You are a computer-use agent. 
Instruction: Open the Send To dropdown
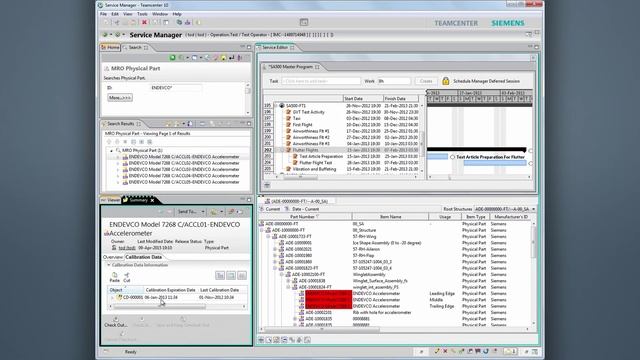click(x=203, y=212)
